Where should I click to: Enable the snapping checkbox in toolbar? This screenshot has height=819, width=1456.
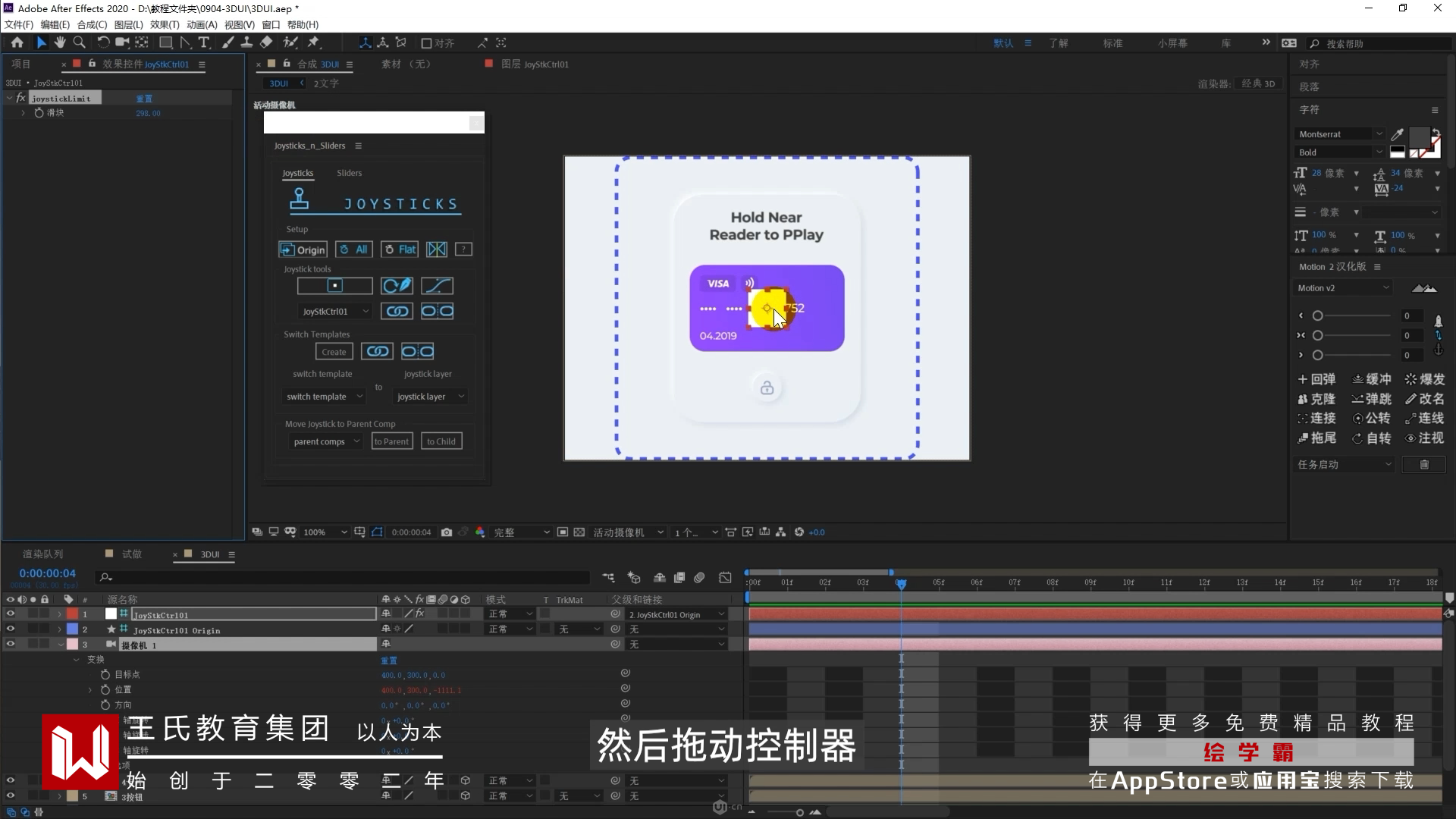coord(427,43)
